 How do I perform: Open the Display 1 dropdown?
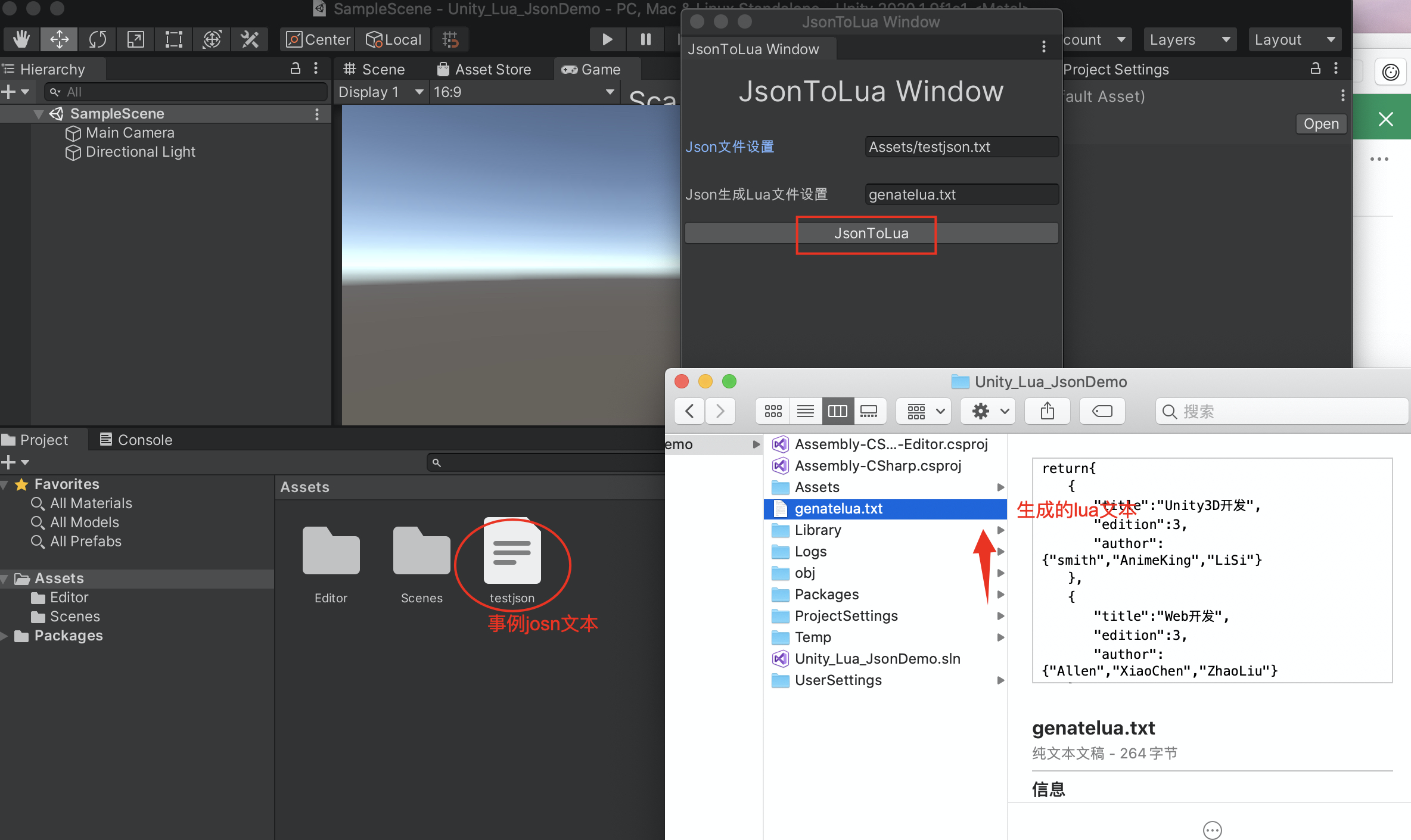[x=380, y=92]
